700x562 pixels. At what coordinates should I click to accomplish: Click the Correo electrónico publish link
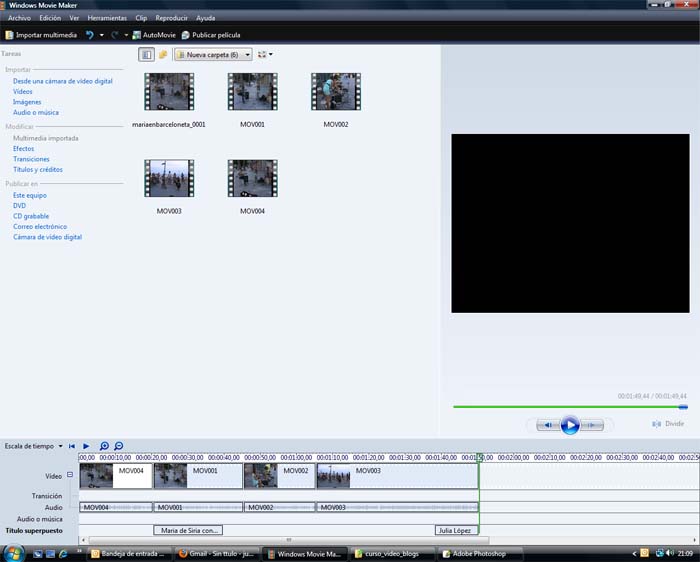pos(40,227)
